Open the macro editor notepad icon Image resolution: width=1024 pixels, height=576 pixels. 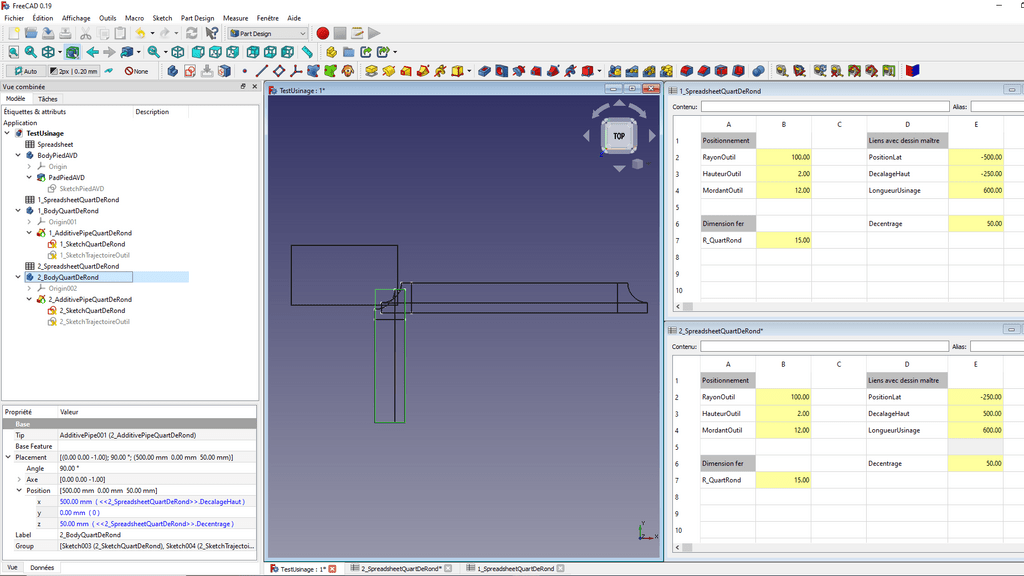coord(357,33)
